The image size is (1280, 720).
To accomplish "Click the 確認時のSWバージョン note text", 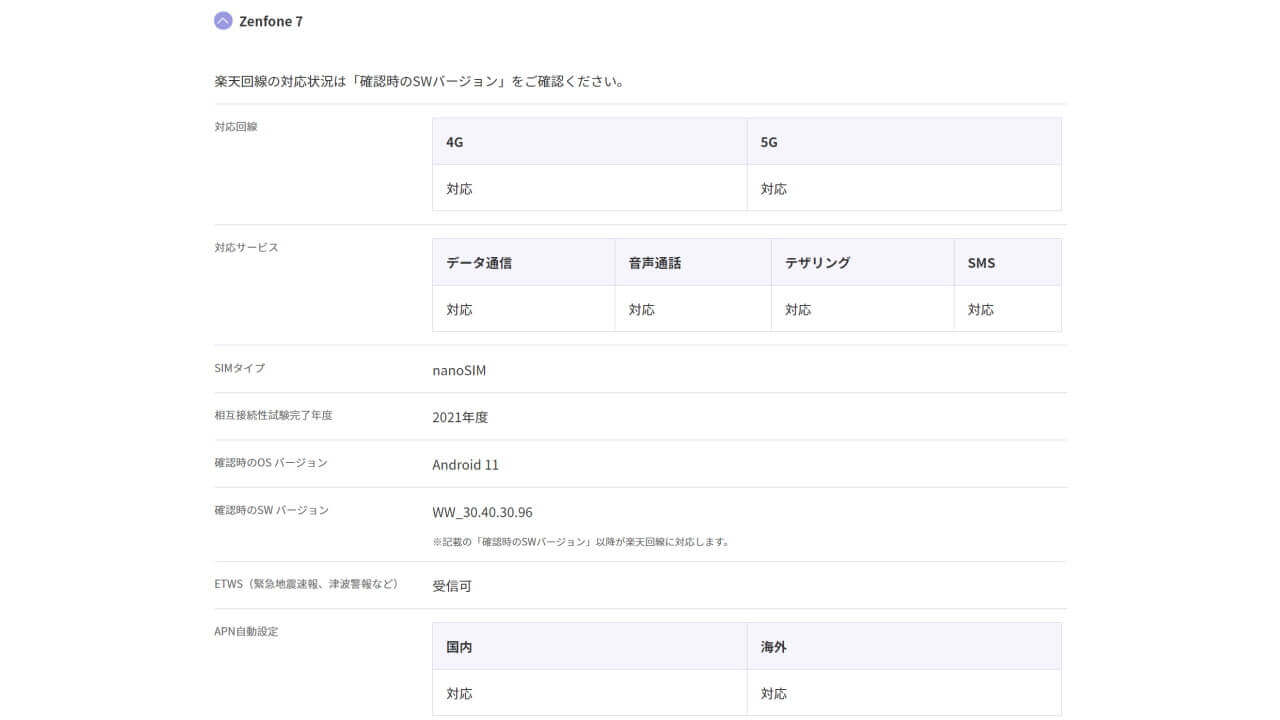I will click(x=580, y=541).
